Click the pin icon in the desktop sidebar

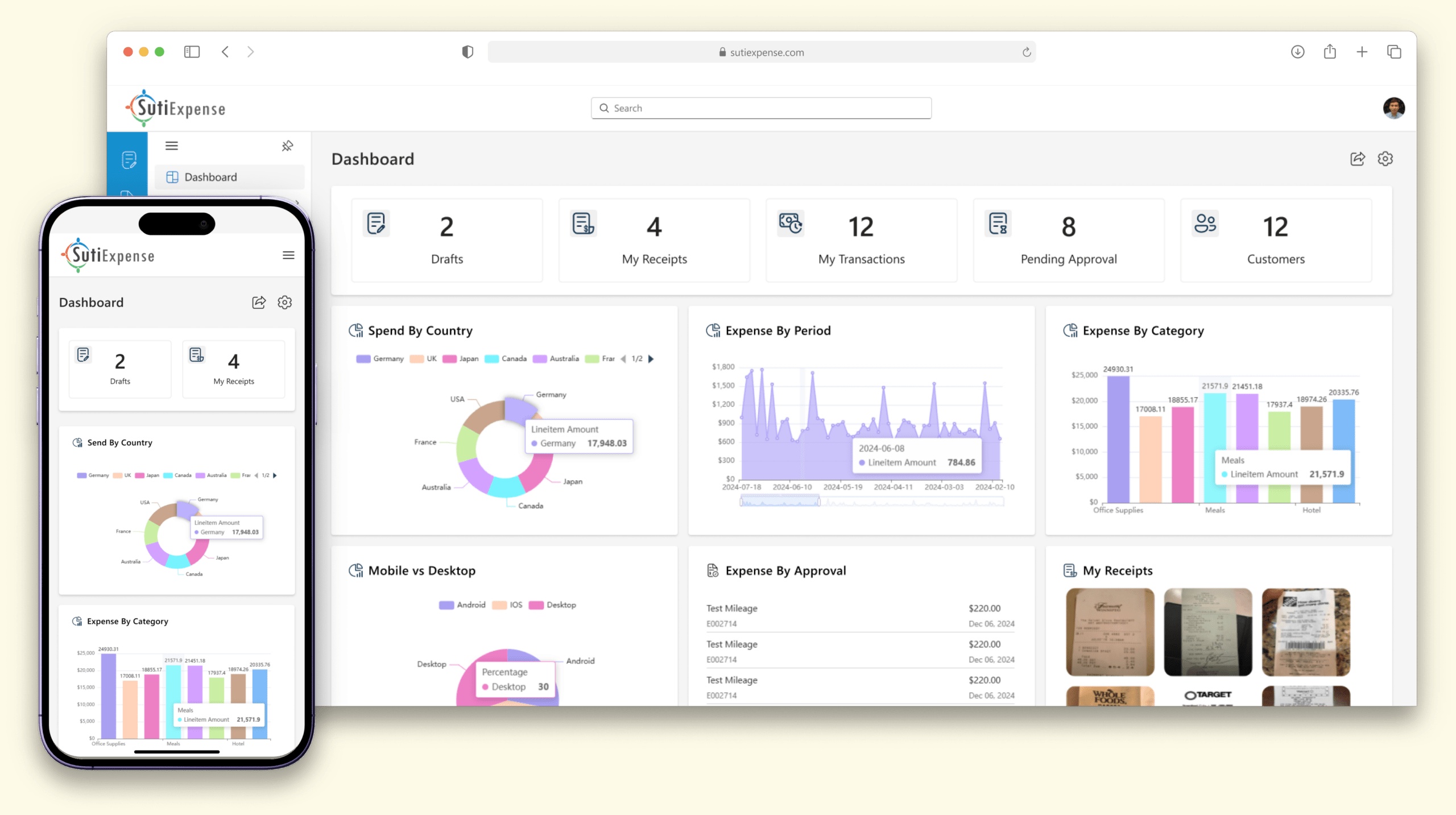coord(287,146)
